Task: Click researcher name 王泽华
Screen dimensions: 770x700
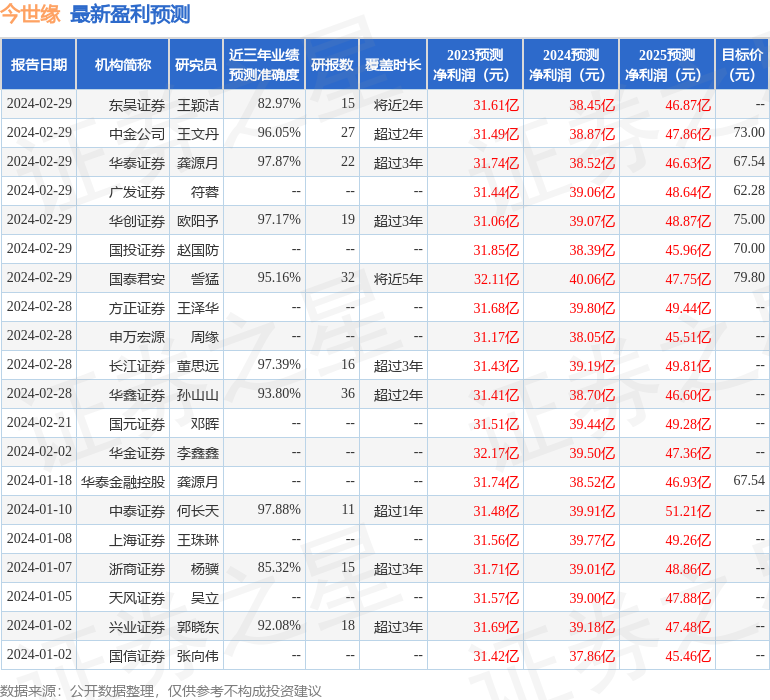Action: [197, 308]
